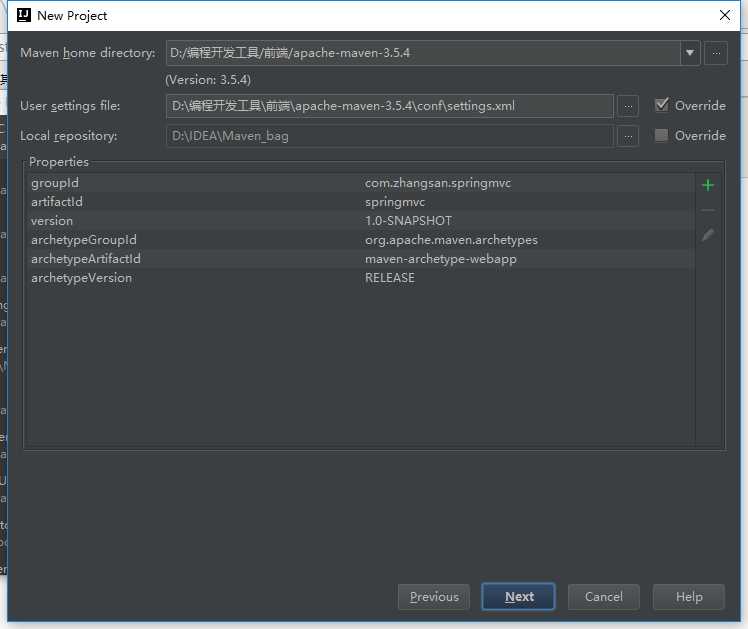Click value org.apache.maven.archetypes
The image size is (748, 629).
(x=451, y=240)
